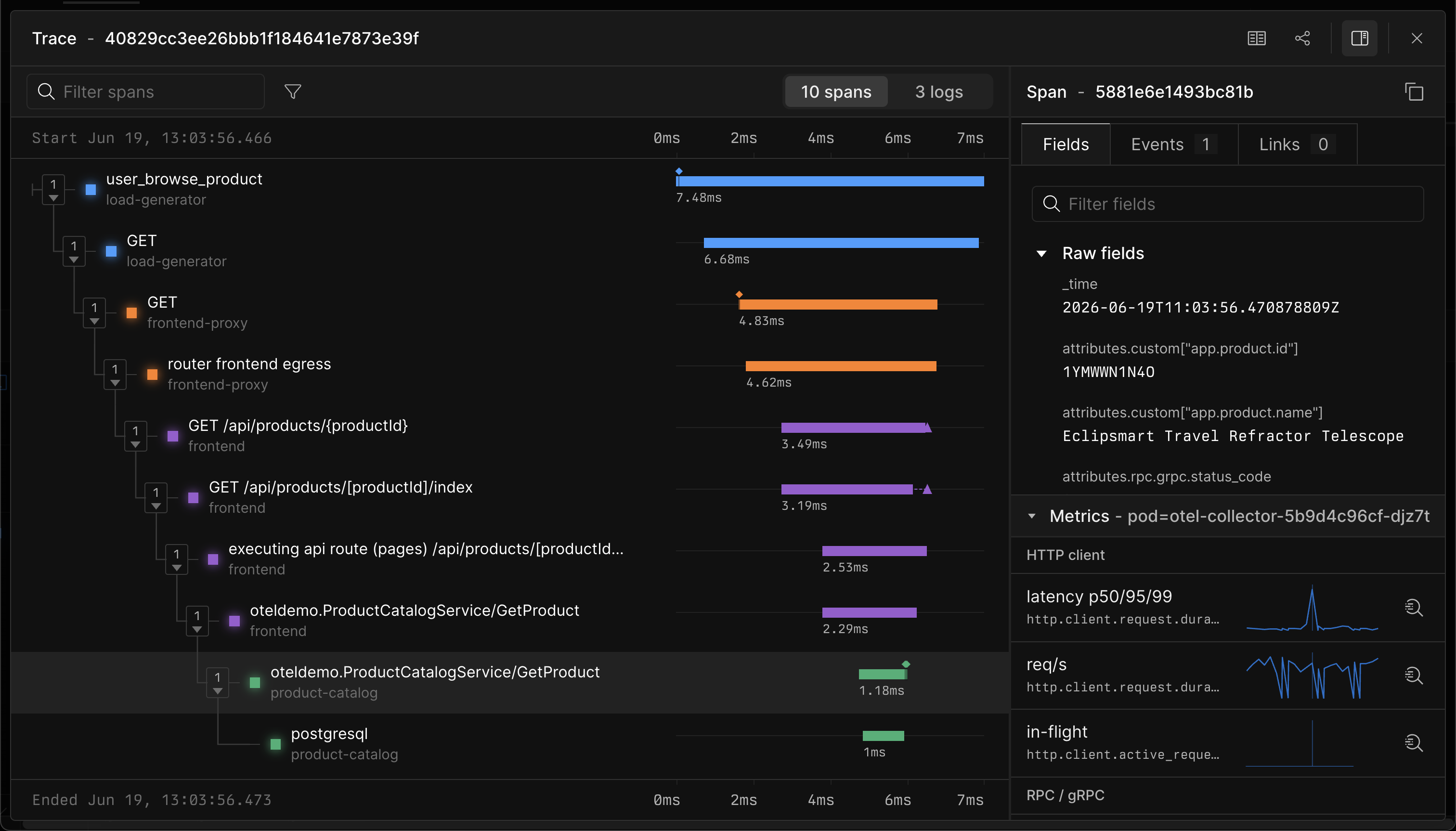The image size is (1456, 831).
Task: Click the orange color square for router frontend egress
Action: tap(153, 375)
